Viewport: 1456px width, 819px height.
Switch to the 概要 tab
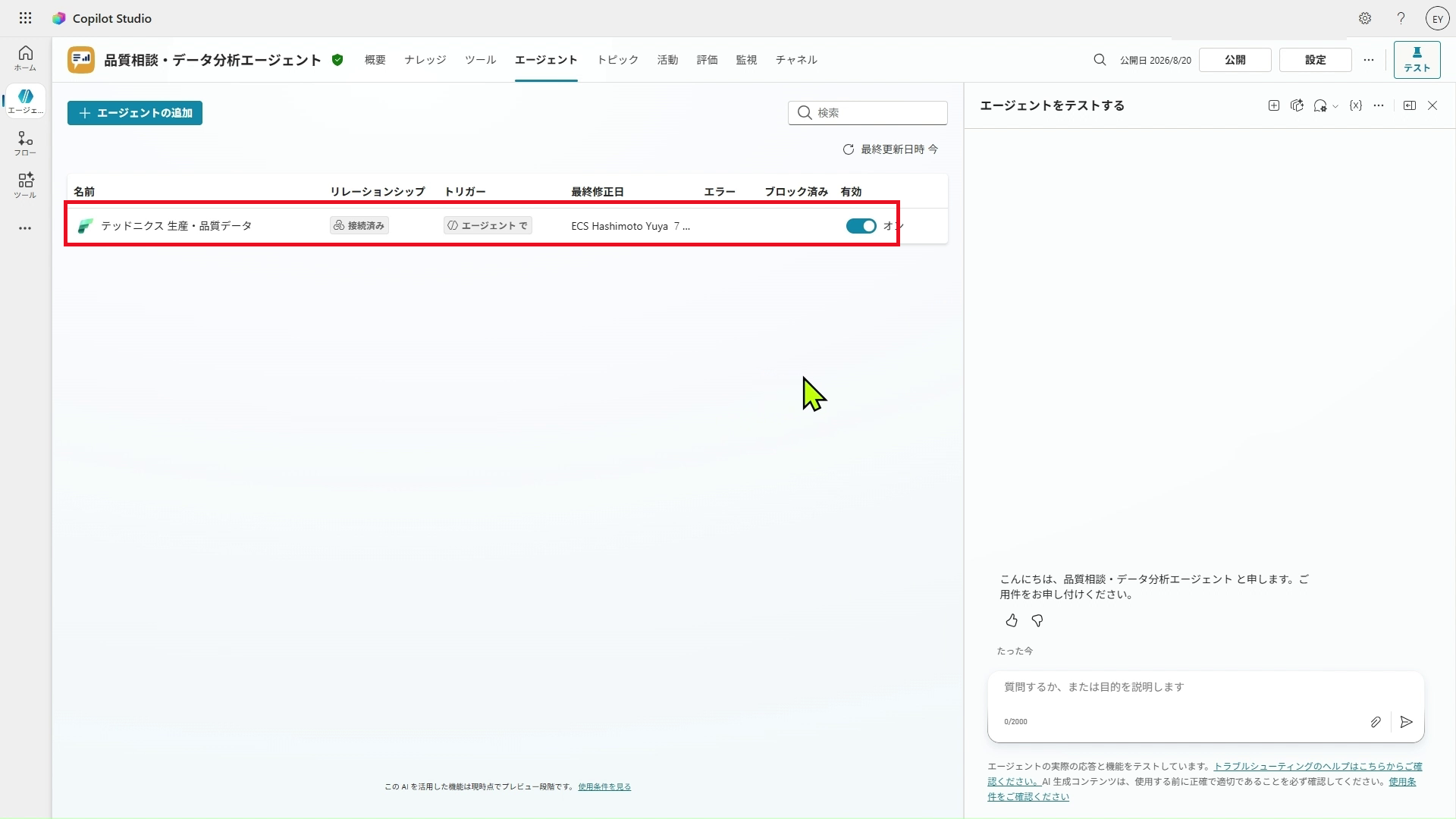coord(375,60)
